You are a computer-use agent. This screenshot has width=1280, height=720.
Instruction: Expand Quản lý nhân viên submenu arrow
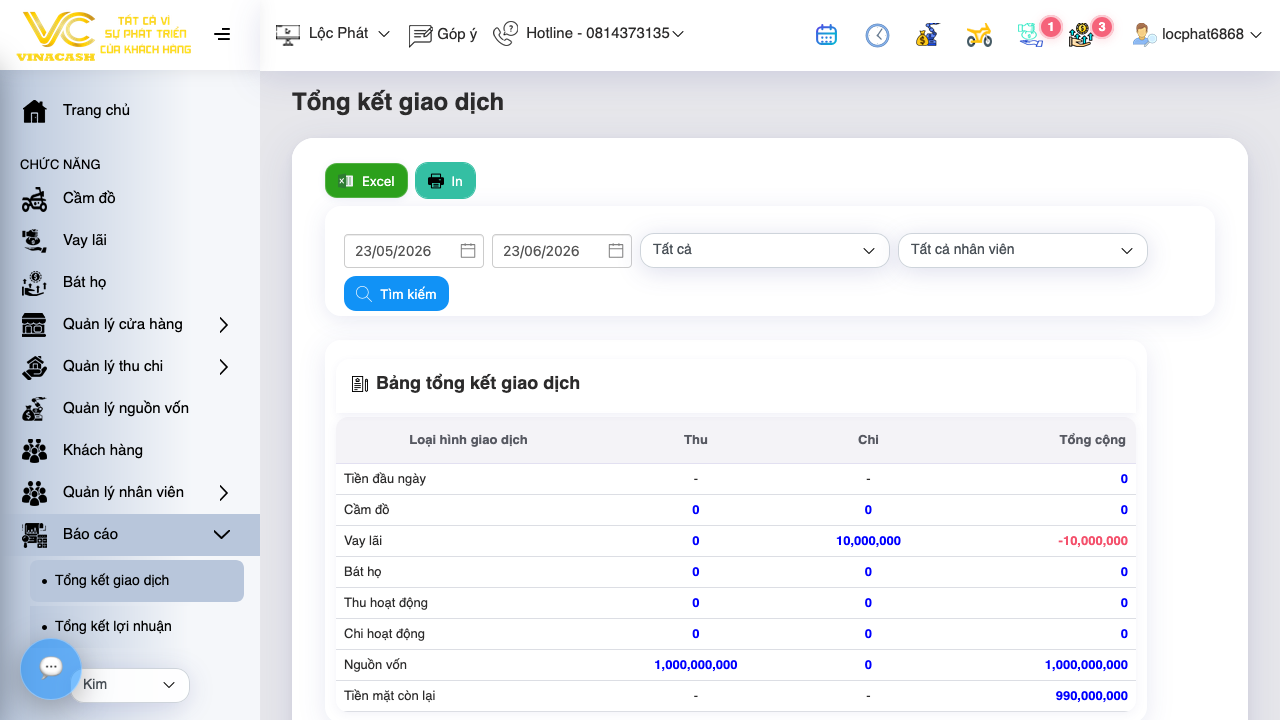224,492
